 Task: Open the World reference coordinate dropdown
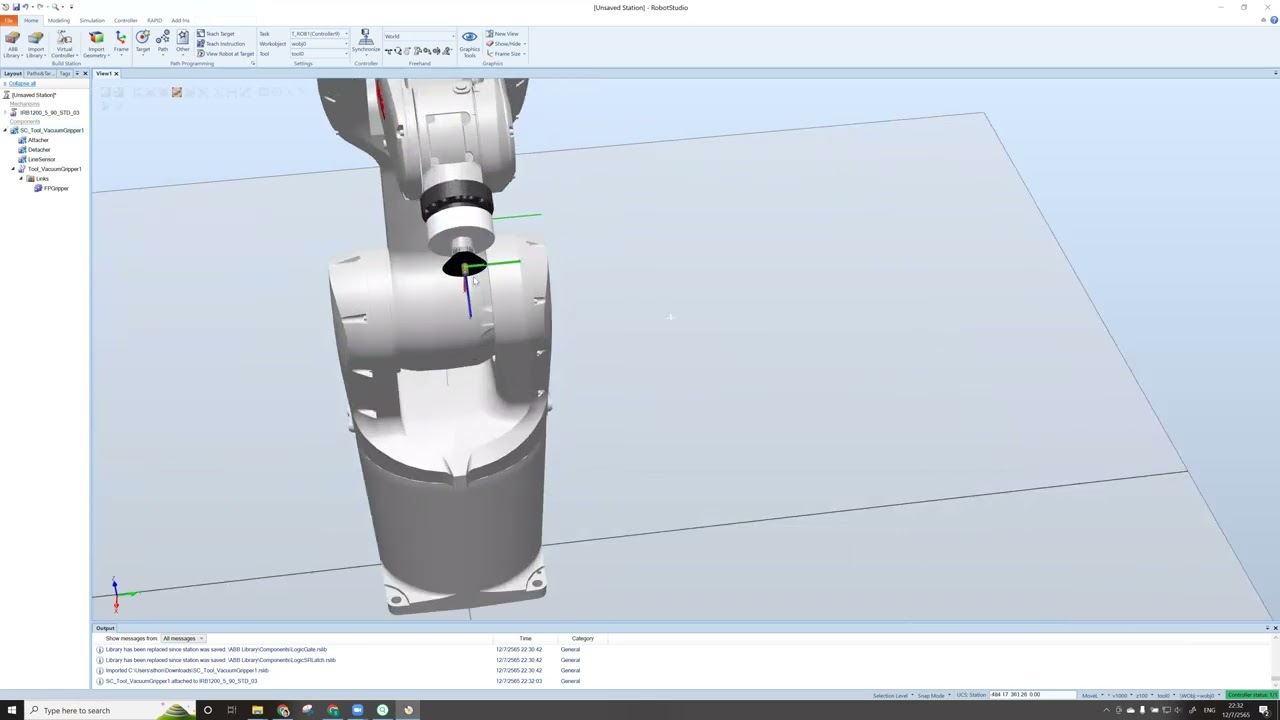click(x=418, y=37)
